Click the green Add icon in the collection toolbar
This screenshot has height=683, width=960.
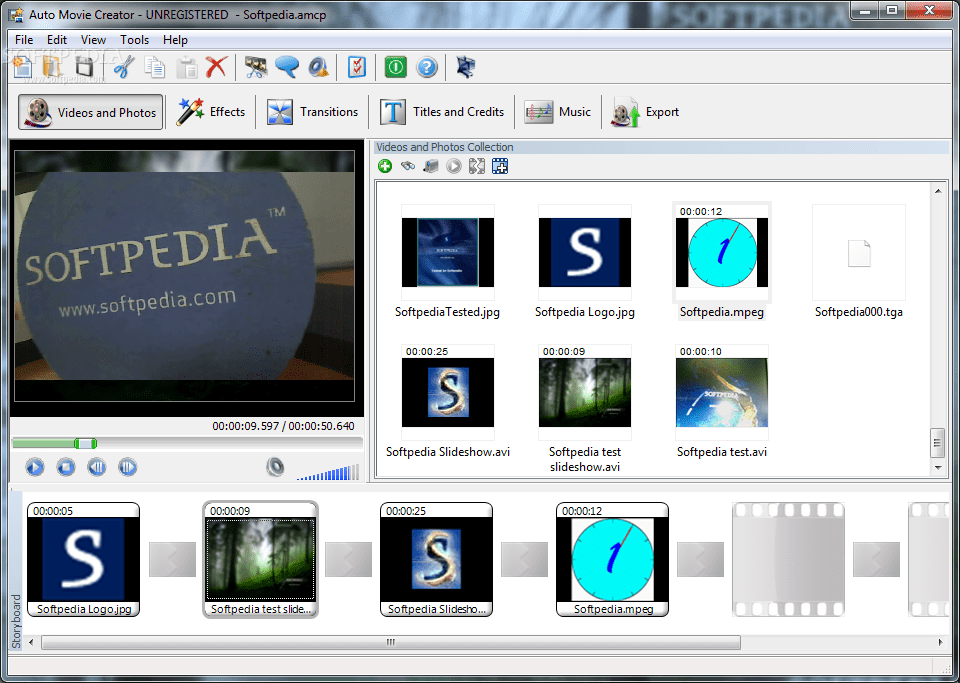385,166
